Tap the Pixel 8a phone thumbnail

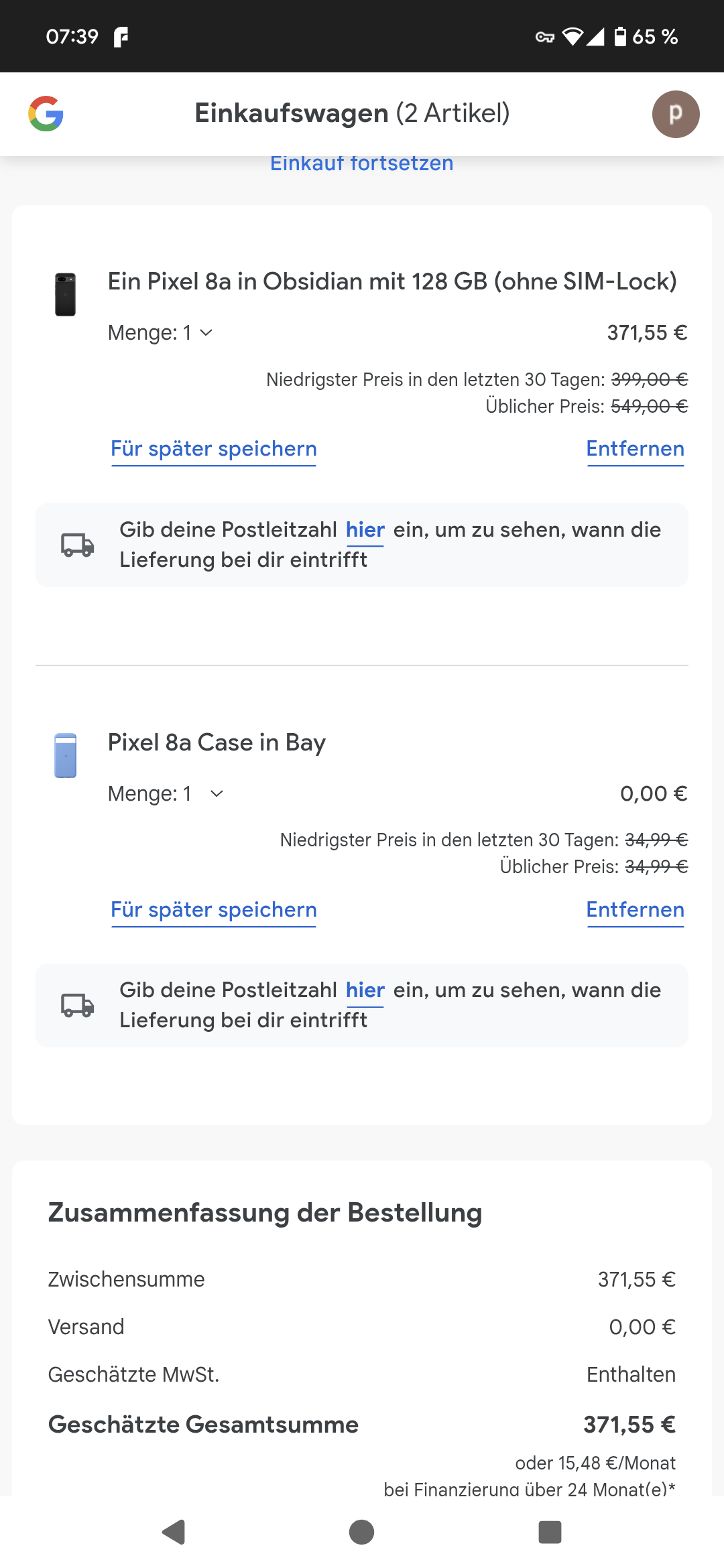coord(65,294)
